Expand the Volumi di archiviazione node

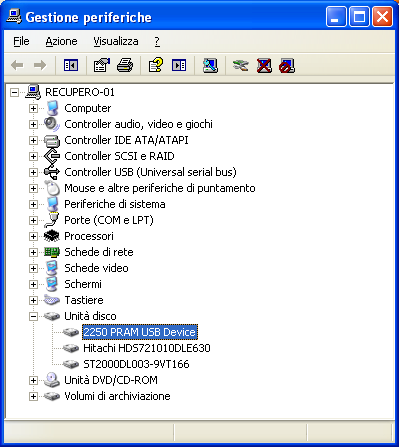coord(33,396)
